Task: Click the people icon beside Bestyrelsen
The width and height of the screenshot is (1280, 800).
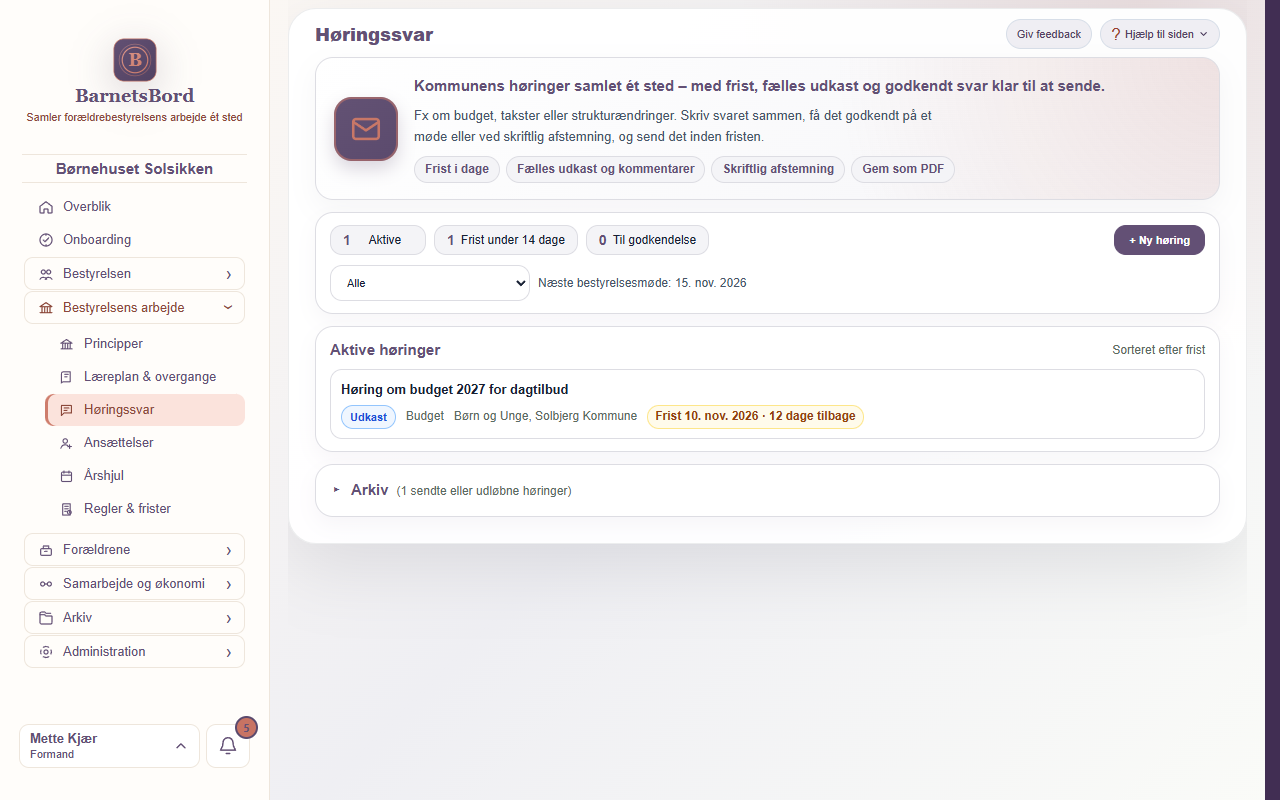Action: [46, 274]
